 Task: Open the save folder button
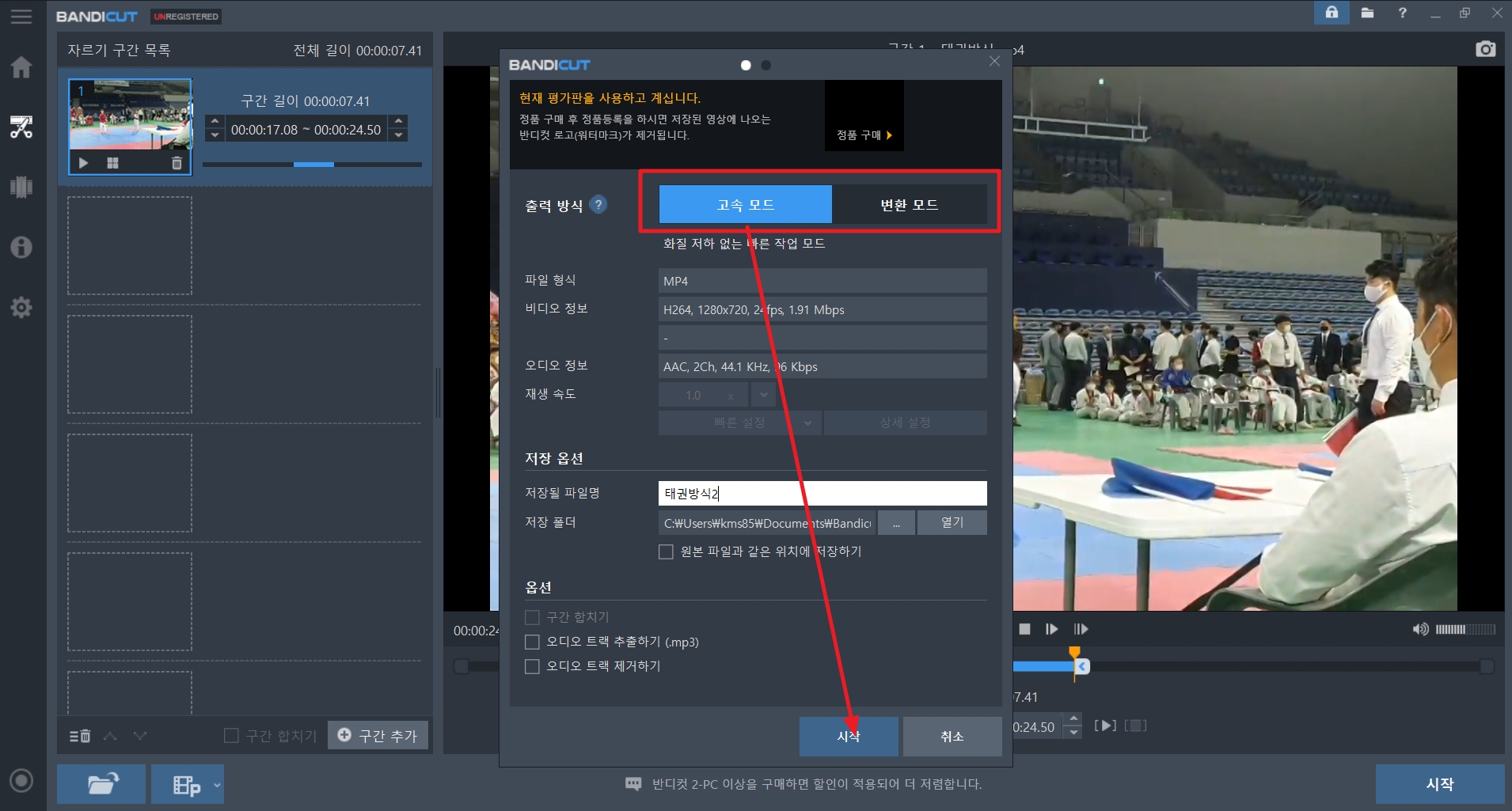pyautogui.click(x=952, y=523)
